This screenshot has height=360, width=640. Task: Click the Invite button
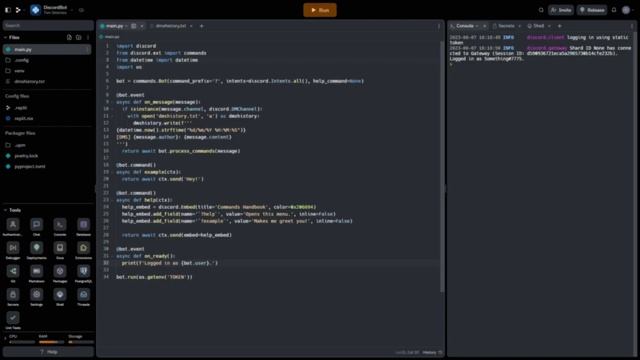click(561, 10)
